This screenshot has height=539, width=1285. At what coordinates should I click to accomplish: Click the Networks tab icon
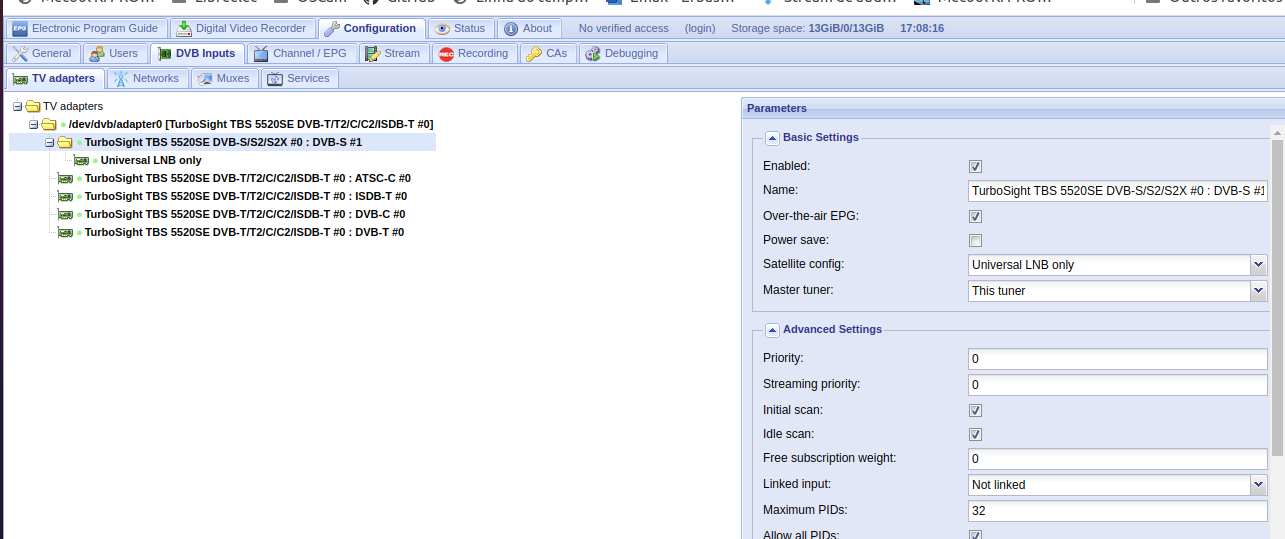121,78
